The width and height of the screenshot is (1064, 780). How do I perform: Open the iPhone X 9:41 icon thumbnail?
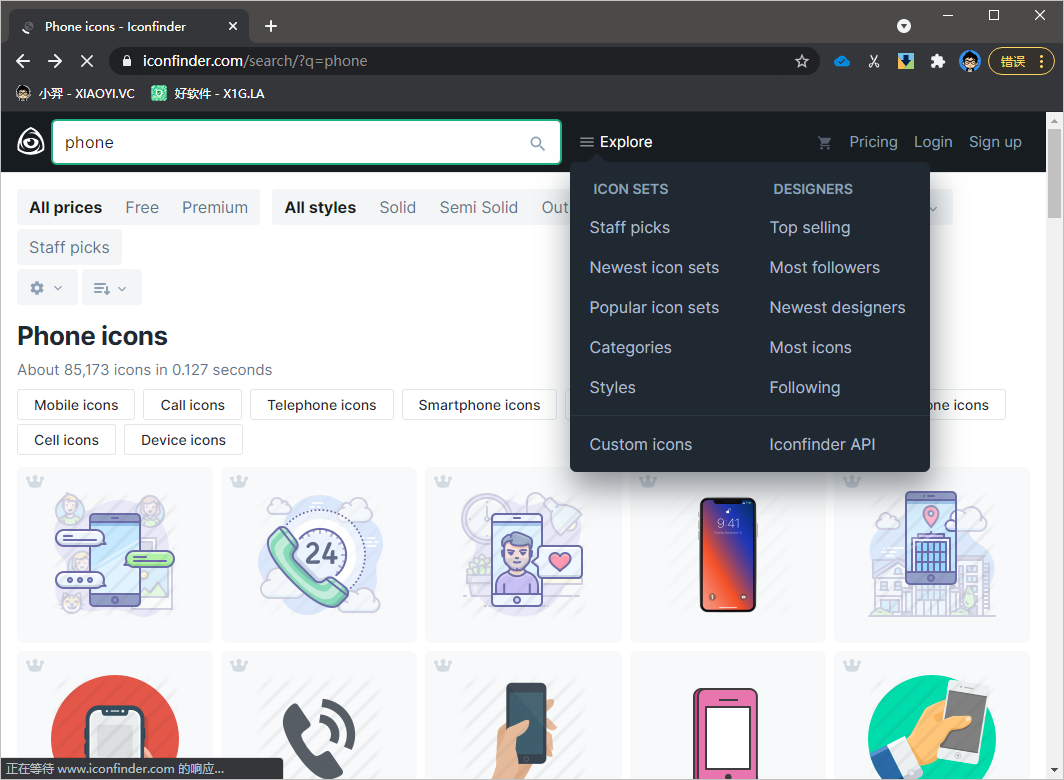[728, 555]
